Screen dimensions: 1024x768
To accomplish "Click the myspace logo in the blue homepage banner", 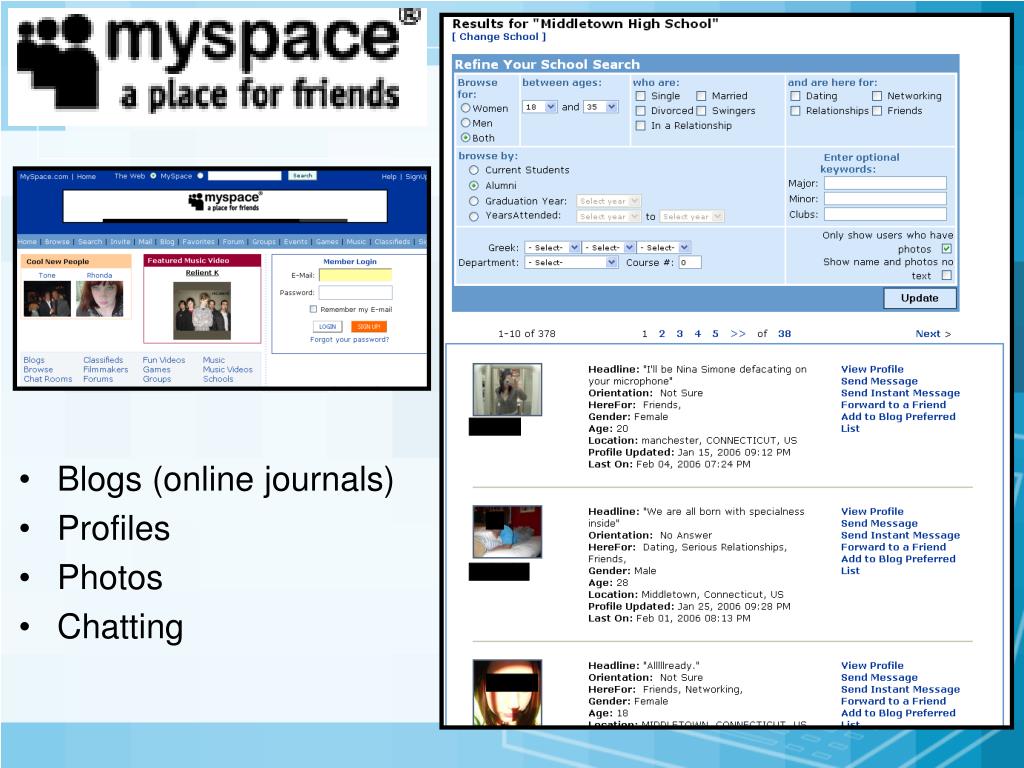I will (x=225, y=201).
